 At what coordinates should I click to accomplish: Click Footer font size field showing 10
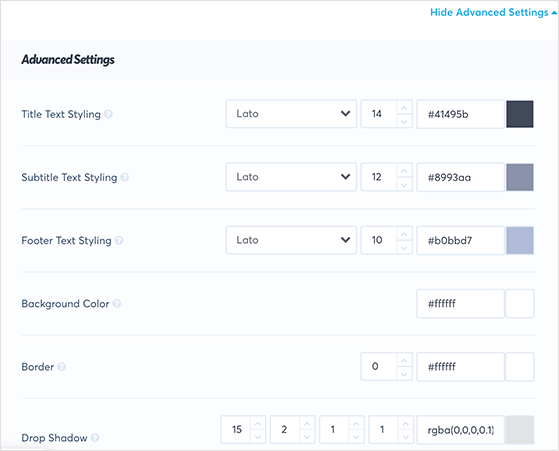(379, 240)
